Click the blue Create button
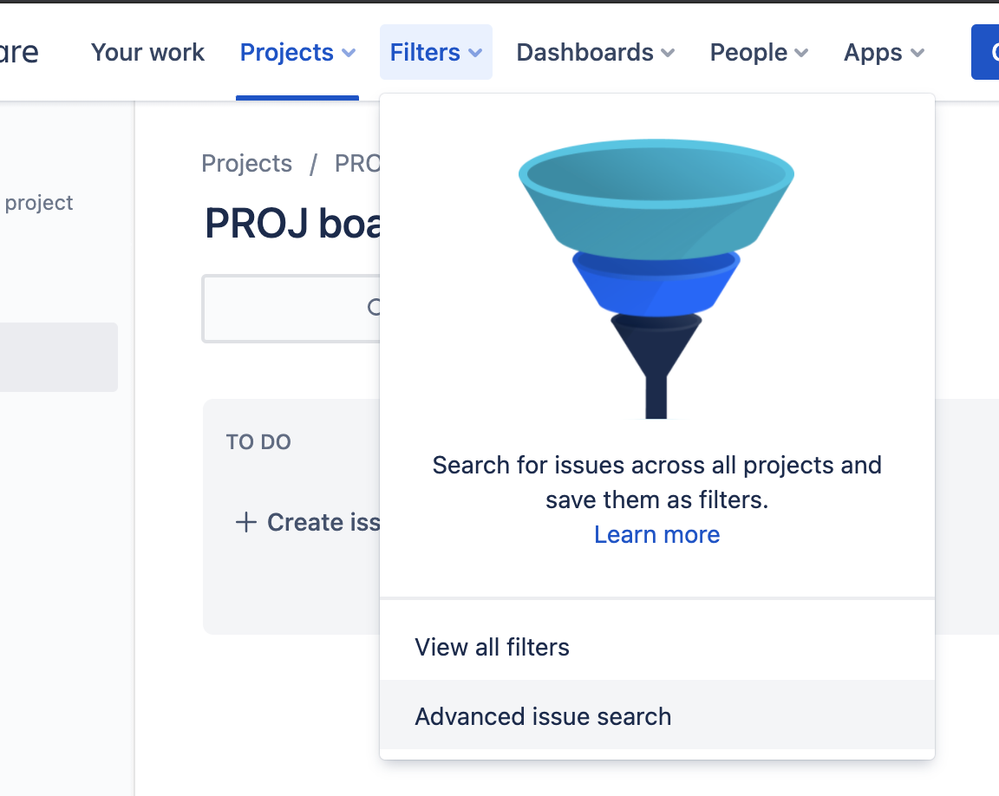The height and width of the screenshot is (796, 999). 985,52
